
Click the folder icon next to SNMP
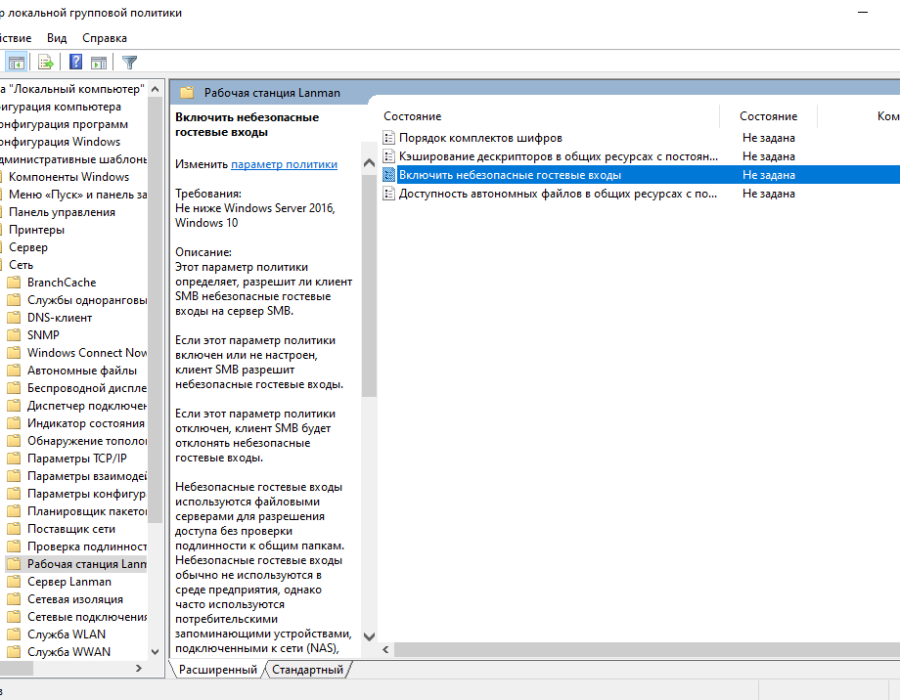pyautogui.click(x=14, y=335)
